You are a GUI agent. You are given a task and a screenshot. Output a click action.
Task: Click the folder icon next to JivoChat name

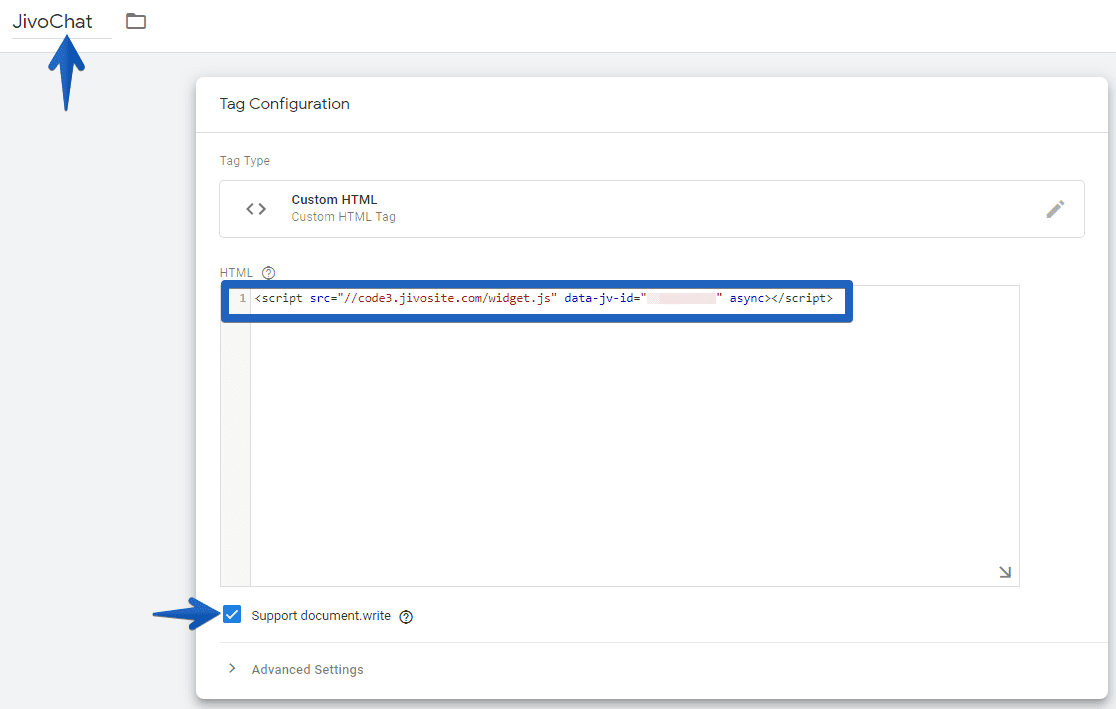[x=136, y=20]
